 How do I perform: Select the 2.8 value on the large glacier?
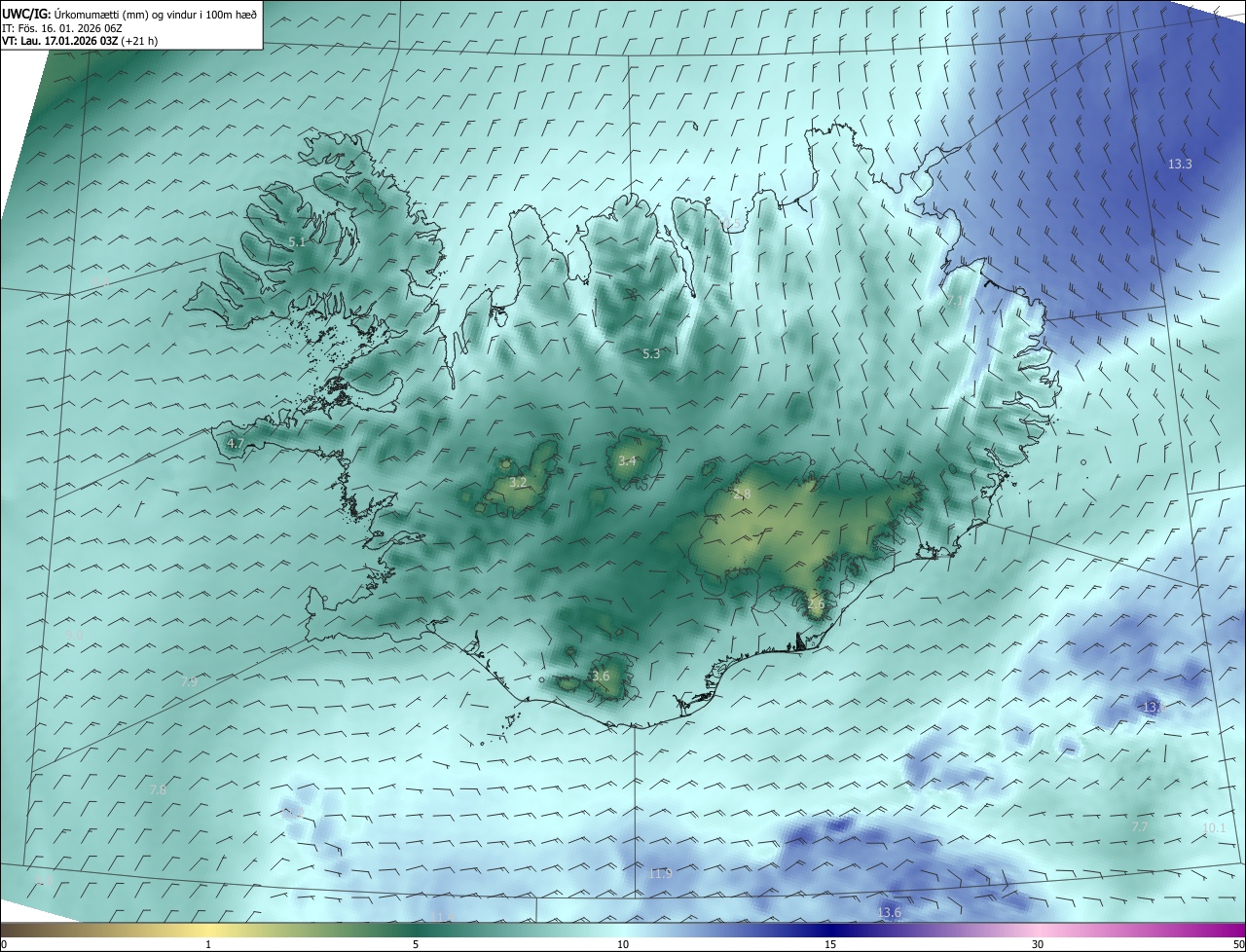click(x=742, y=494)
